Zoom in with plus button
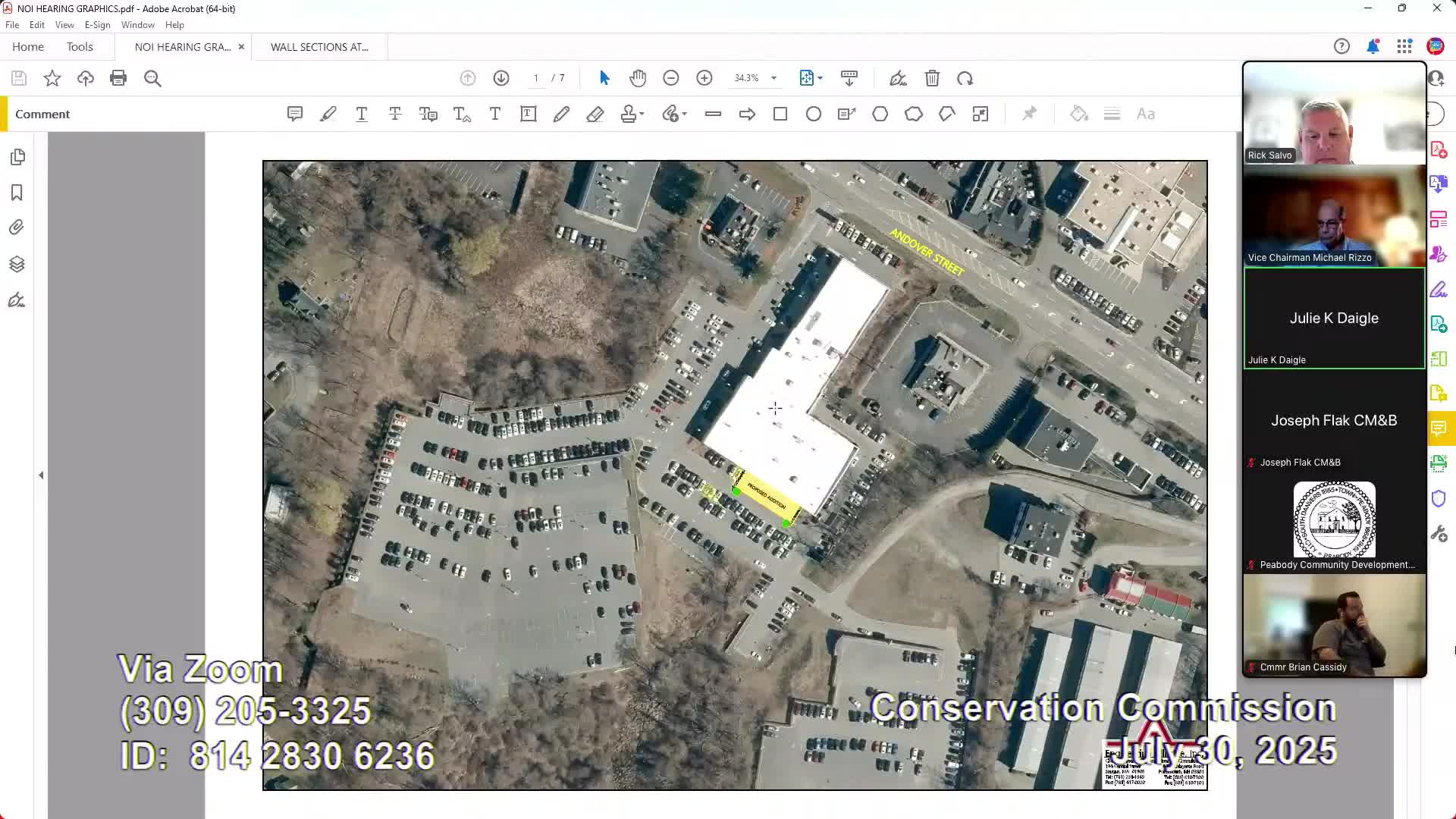The height and width of the screenshot is (819, 1456). coord(704,78)
